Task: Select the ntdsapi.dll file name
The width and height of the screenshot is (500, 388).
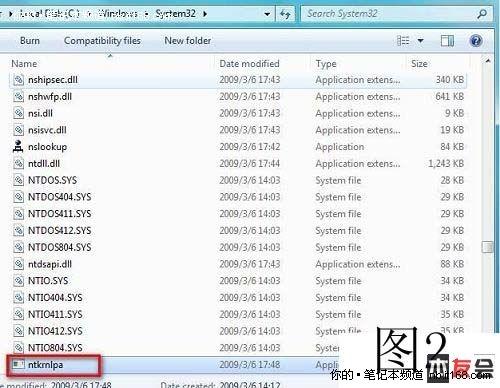Action: 50,264
